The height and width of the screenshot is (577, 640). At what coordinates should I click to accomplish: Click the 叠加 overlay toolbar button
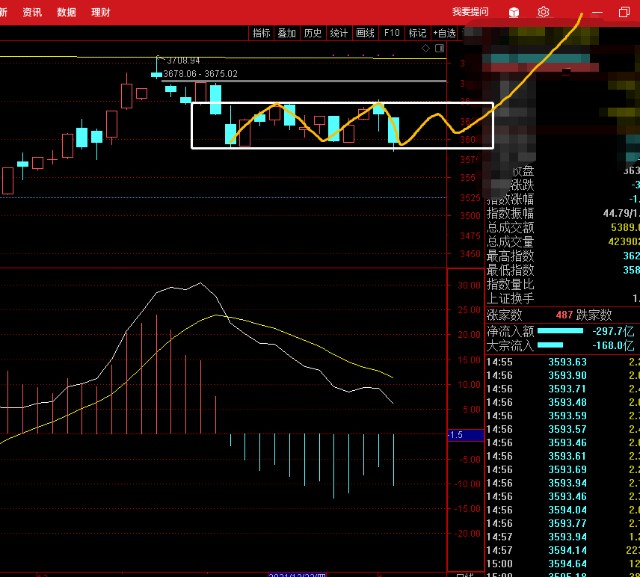pos(287,33)
